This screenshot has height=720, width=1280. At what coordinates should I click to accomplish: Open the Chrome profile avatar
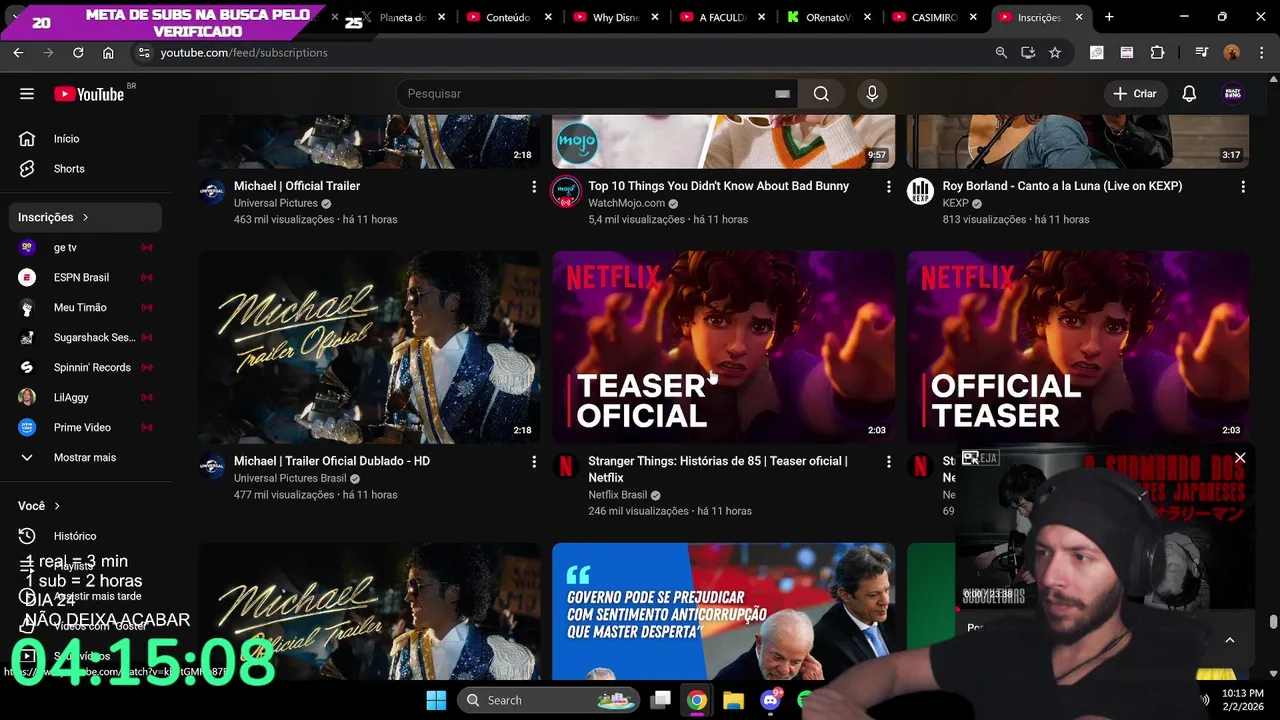[x=1232, y=52]
